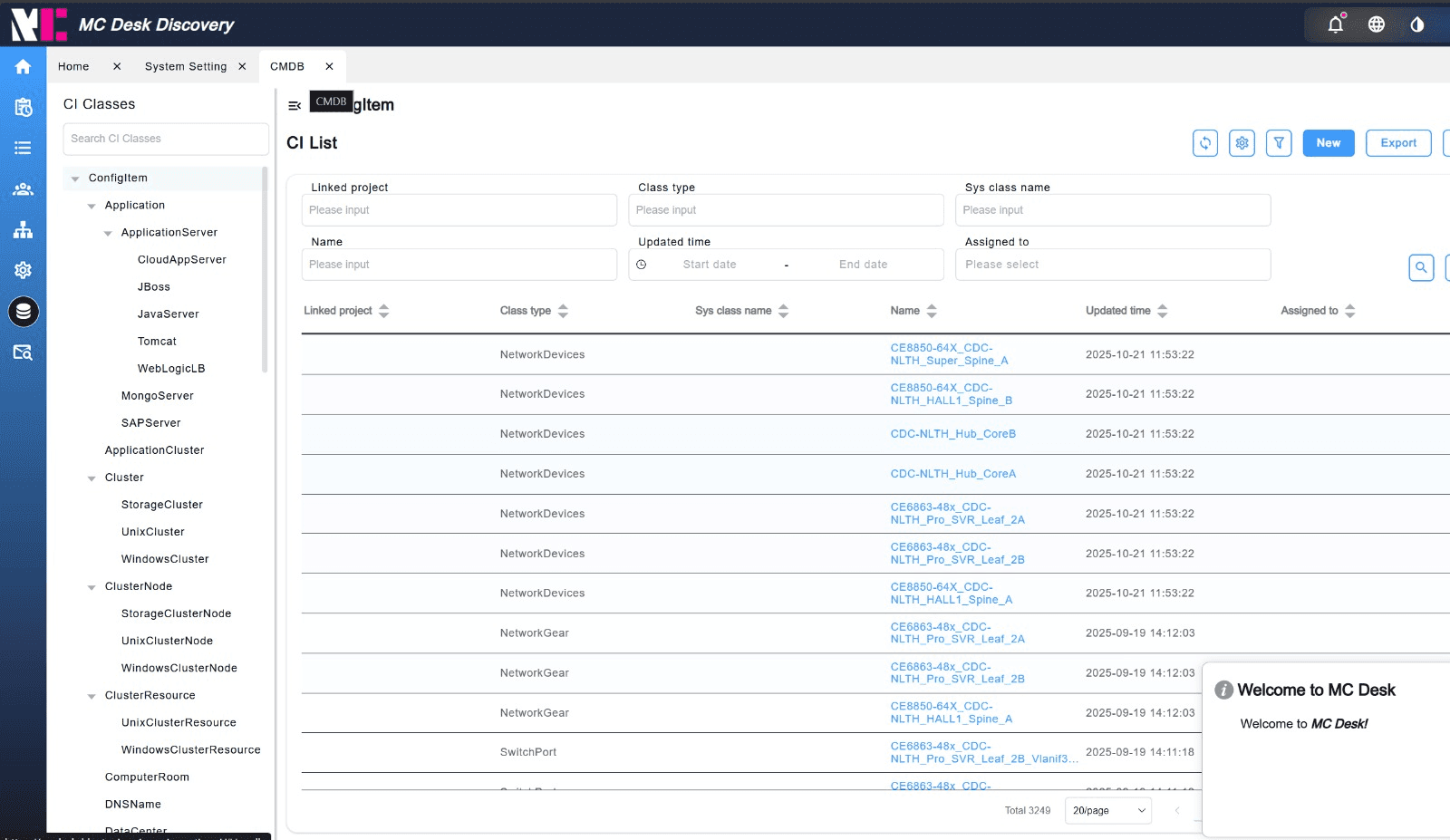This screenshot has height=840, width=1450.
Task: Open the CMDB database sidebar icon
Action: tap(24, 312)
